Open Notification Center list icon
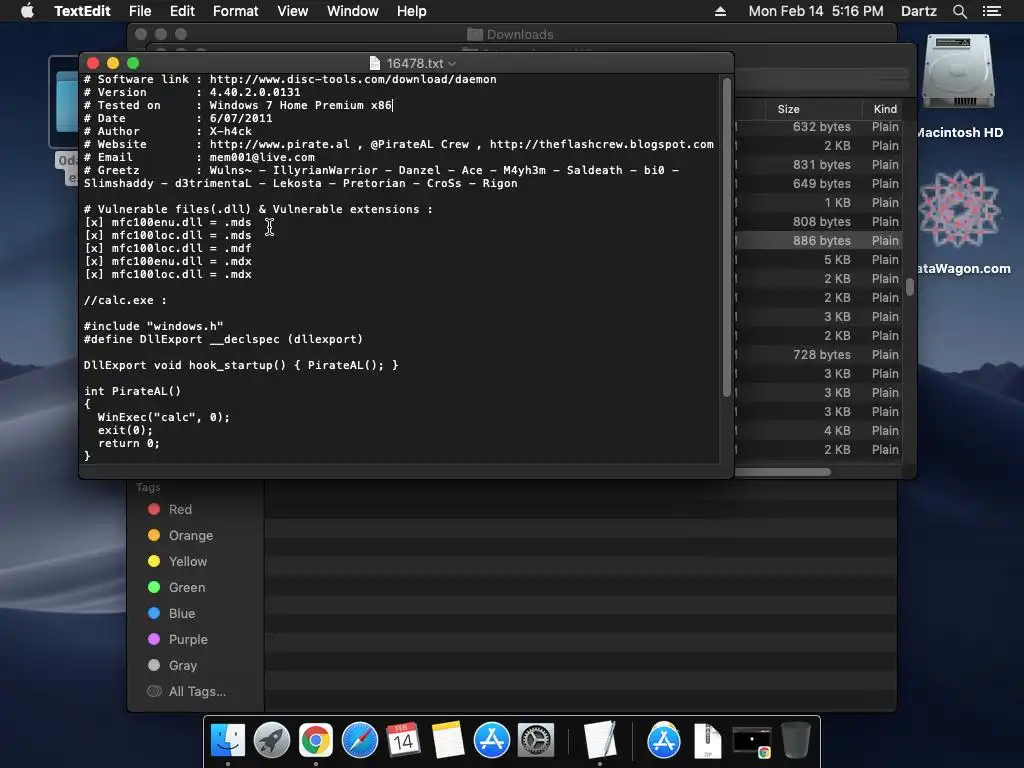The height and width of the screenshot is (768, 1024). [992, 11]
